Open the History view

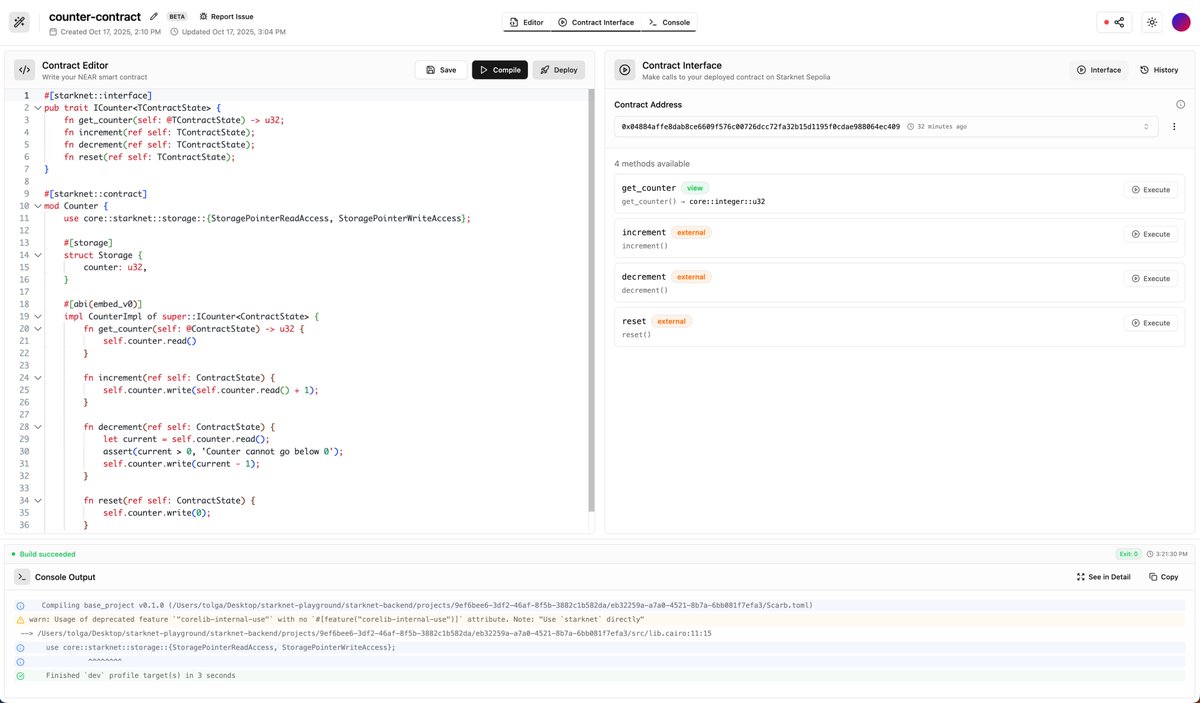(1159, 70)
